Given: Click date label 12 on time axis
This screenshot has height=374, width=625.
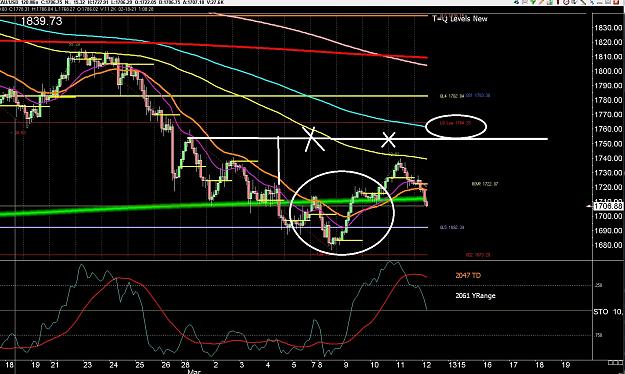Looking at the screenshot, I should pyautogui.click(x=426, y=365).
